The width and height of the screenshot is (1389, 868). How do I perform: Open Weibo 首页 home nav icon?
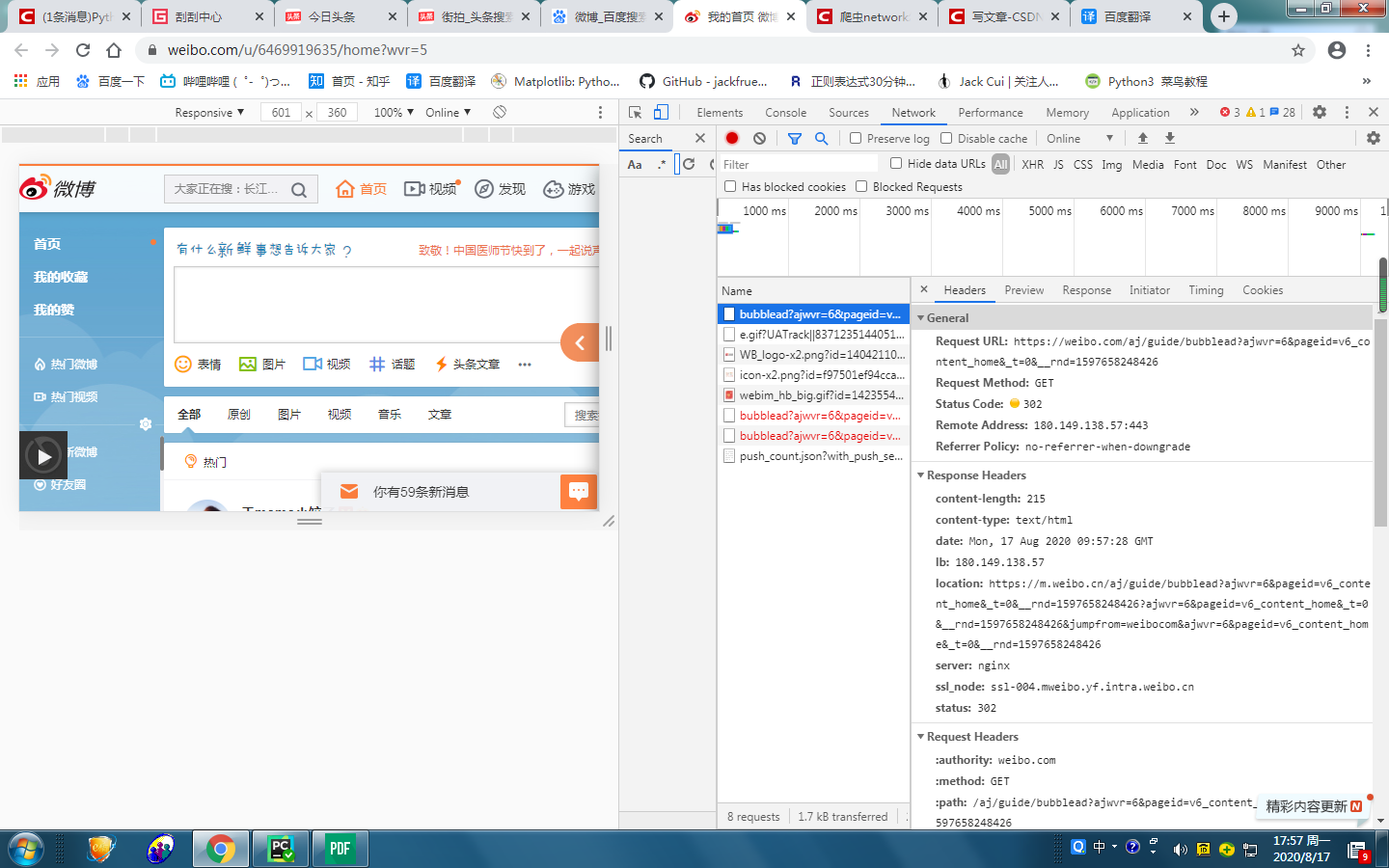pyautogui.click(x=361, y=189)
